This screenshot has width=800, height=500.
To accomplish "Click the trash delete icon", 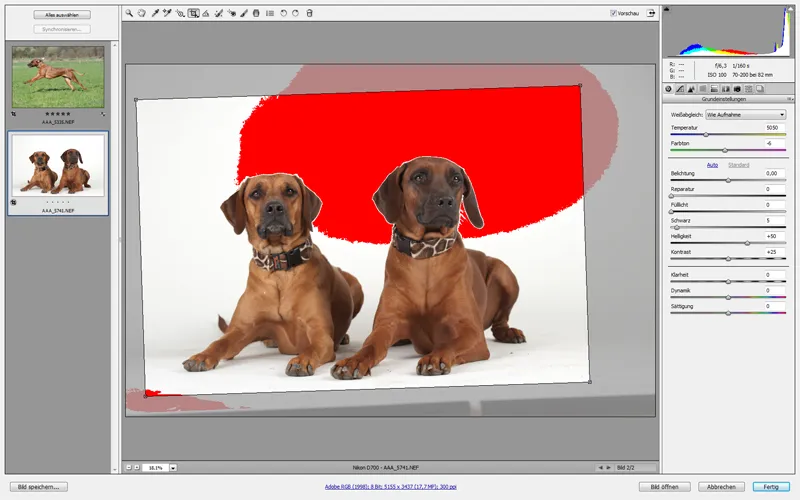I will (x=309, y=13).
